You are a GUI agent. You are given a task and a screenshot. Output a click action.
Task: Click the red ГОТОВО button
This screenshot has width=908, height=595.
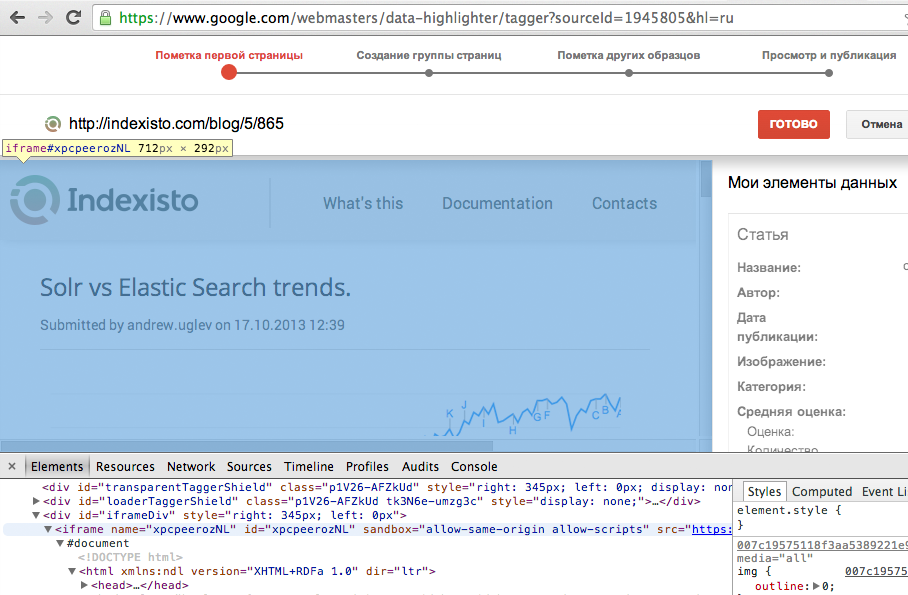[793, 124]
